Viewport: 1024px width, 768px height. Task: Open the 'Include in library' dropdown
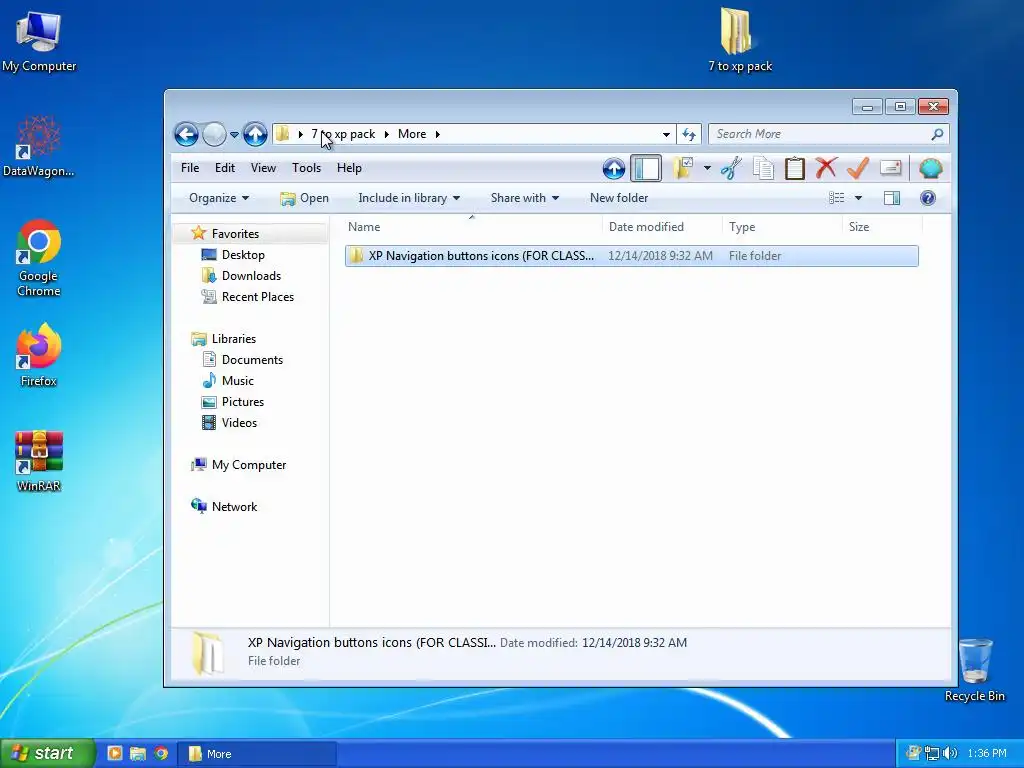[409, 198]
